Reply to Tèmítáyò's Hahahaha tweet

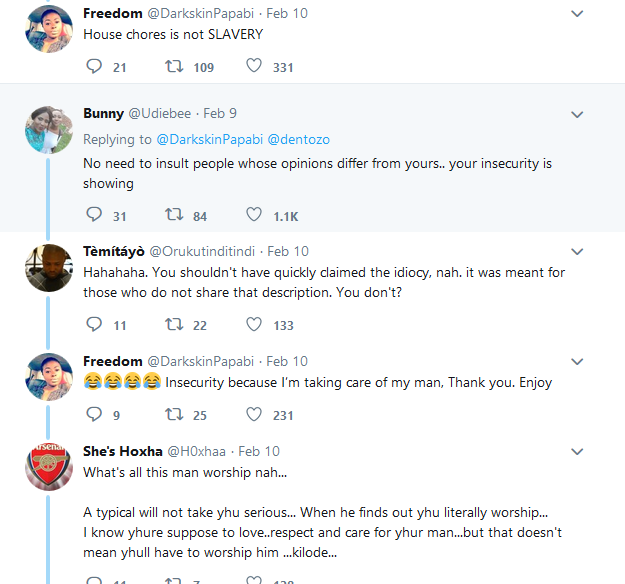tap(95, 325)
